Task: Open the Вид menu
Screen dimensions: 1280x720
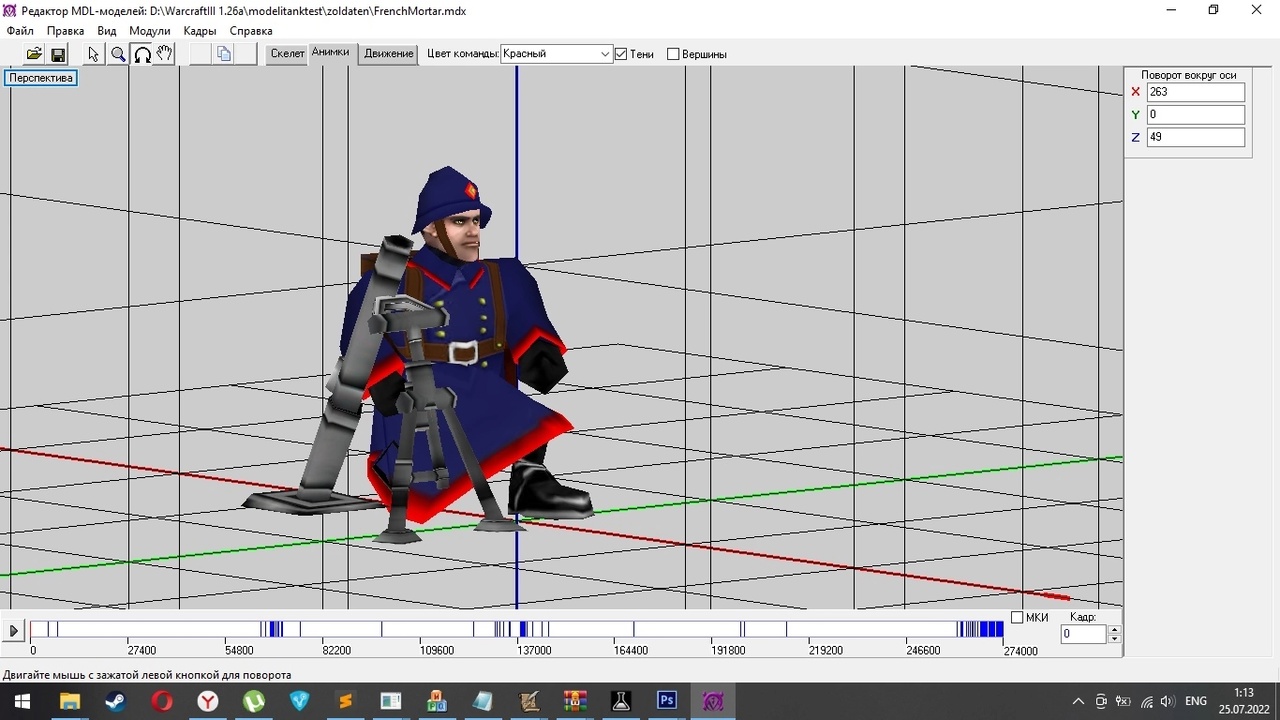Action: pos(107,31)
